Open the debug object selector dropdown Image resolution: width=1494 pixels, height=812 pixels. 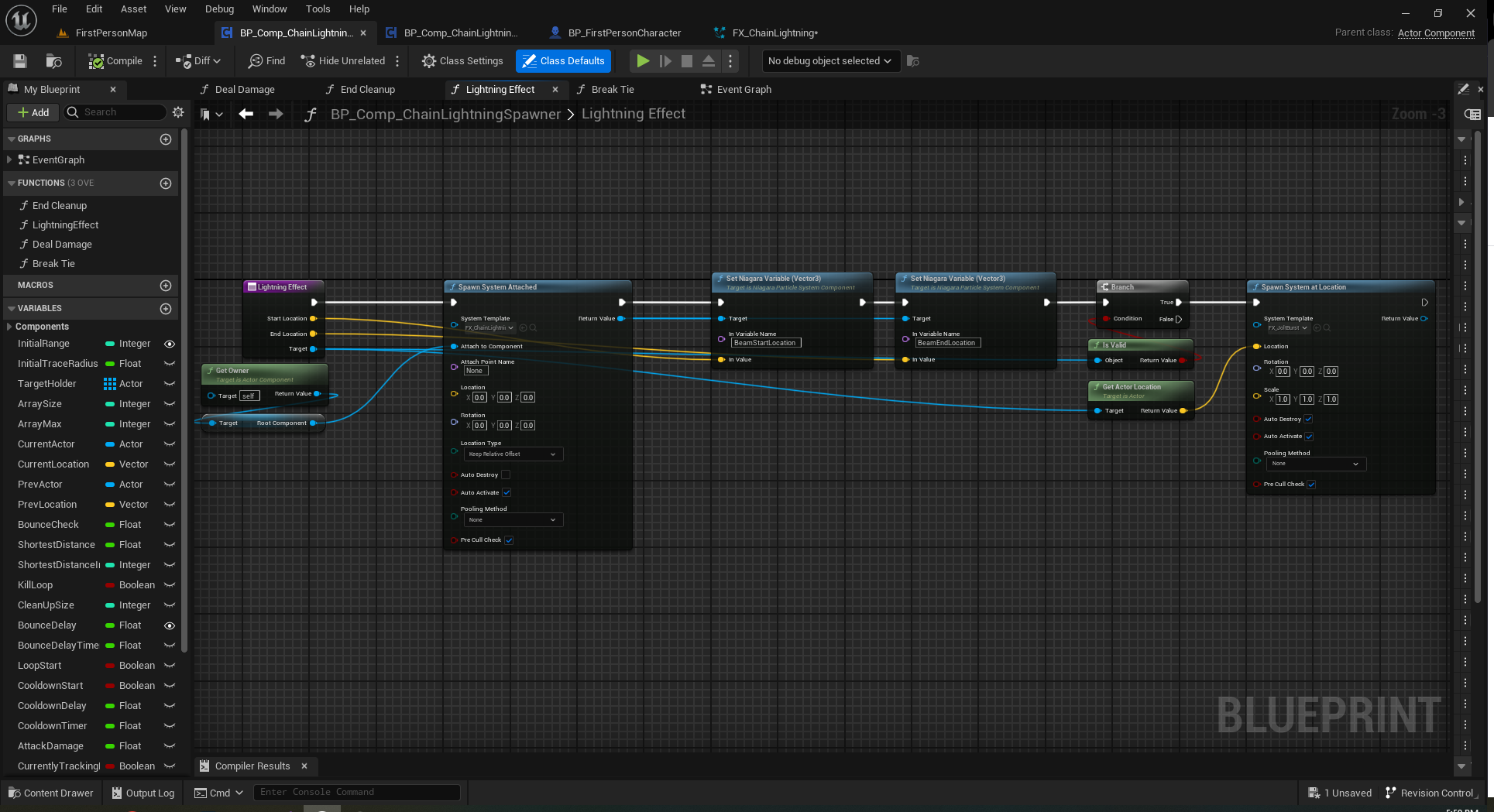coord(829,61)
